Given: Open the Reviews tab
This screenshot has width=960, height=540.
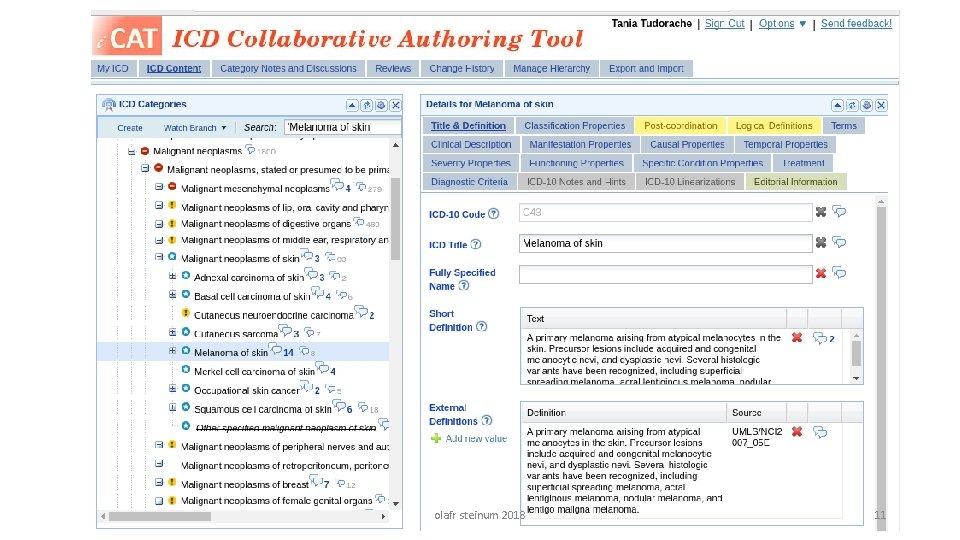Looking at the screenshot, I should (x=393, y=69).
